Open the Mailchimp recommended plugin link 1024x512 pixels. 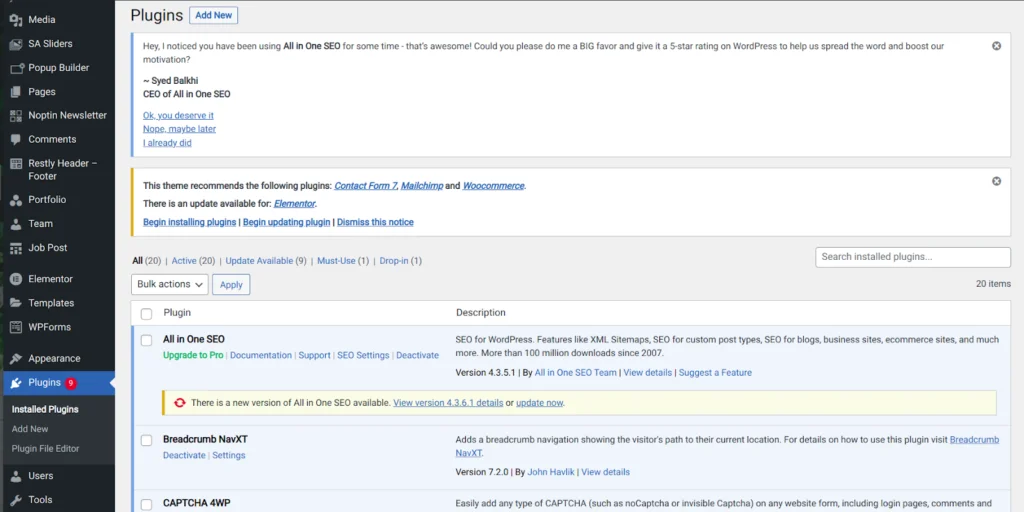[x=422, y=185]
